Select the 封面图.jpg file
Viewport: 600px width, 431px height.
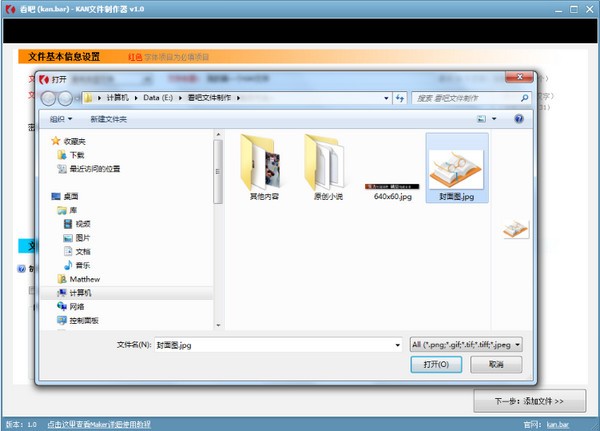pyautogui.click(x=457, y=168)
